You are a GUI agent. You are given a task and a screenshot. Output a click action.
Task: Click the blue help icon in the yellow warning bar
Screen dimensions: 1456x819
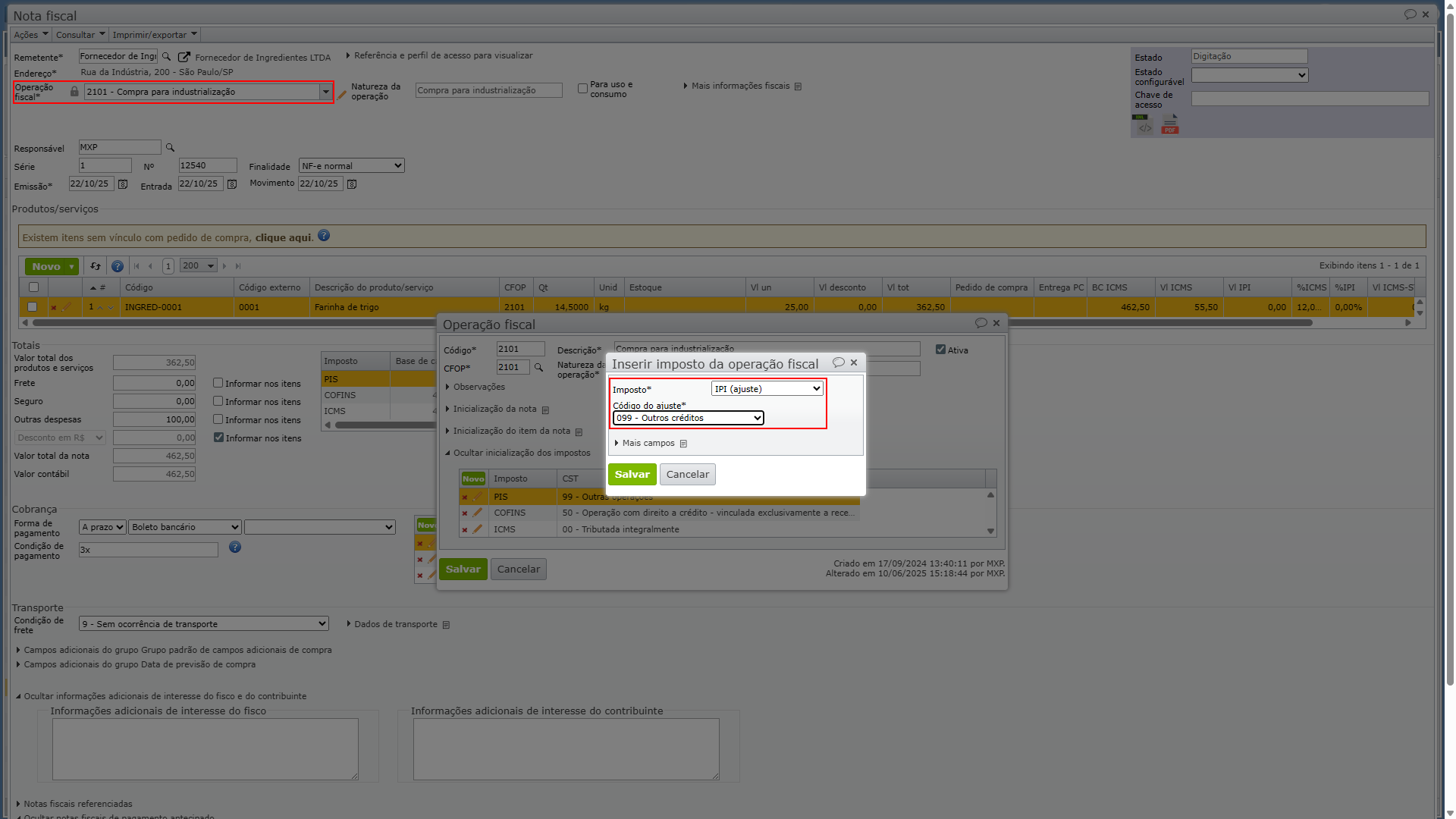[324, 236]
